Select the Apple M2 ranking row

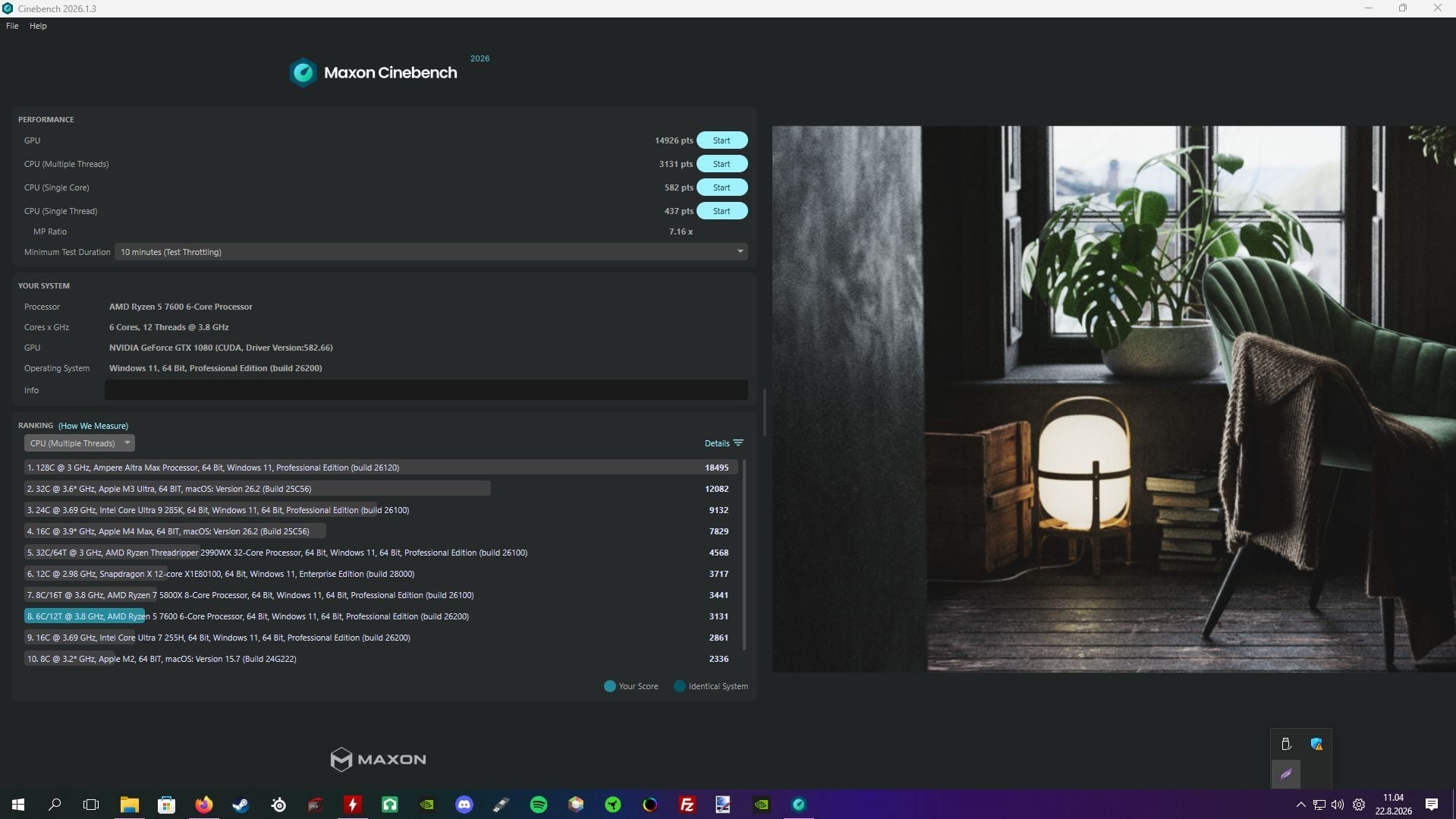(380, 659)
